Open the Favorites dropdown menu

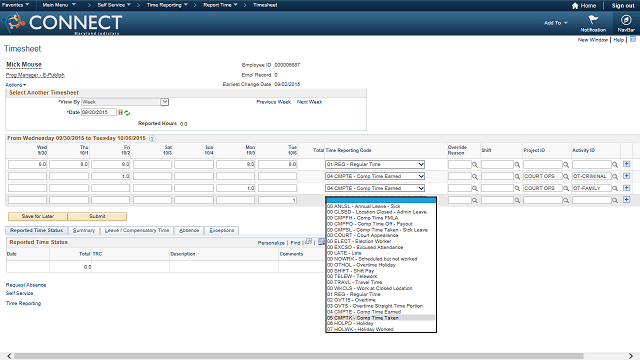point(15,5)
